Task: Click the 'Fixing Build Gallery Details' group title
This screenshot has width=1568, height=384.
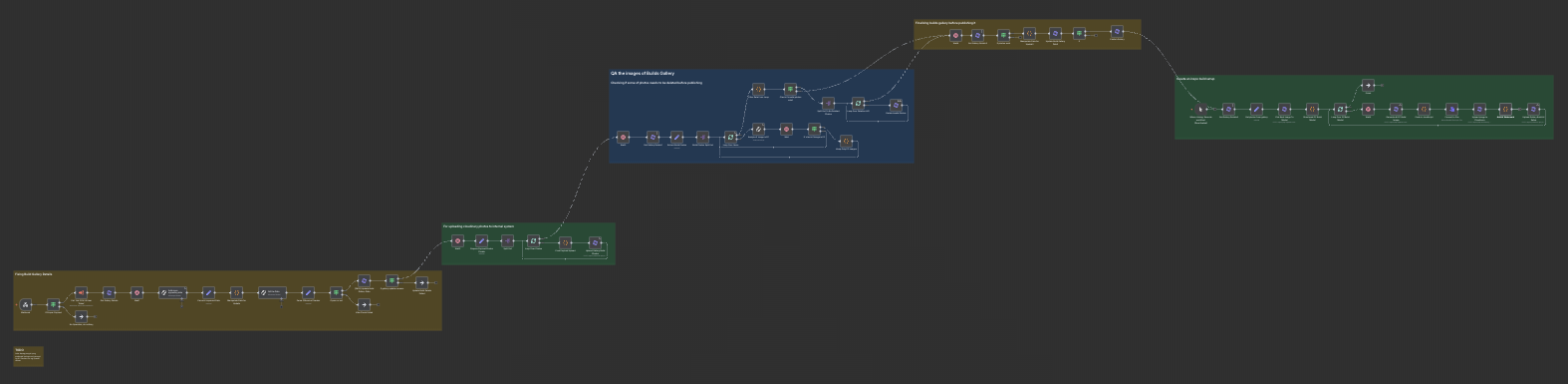Action: point(33,273)
